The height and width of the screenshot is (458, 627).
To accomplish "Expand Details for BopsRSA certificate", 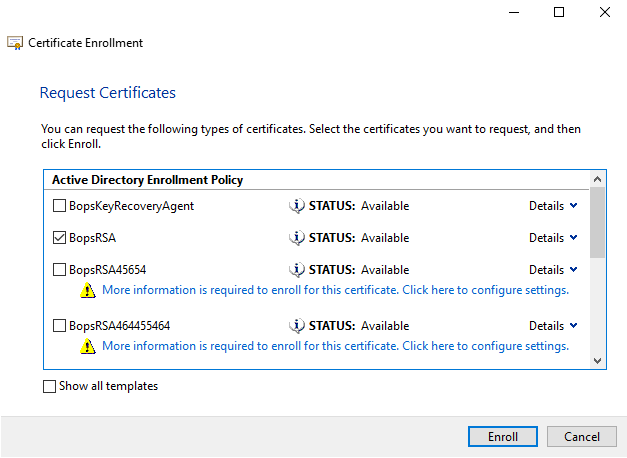I will 553,238.
